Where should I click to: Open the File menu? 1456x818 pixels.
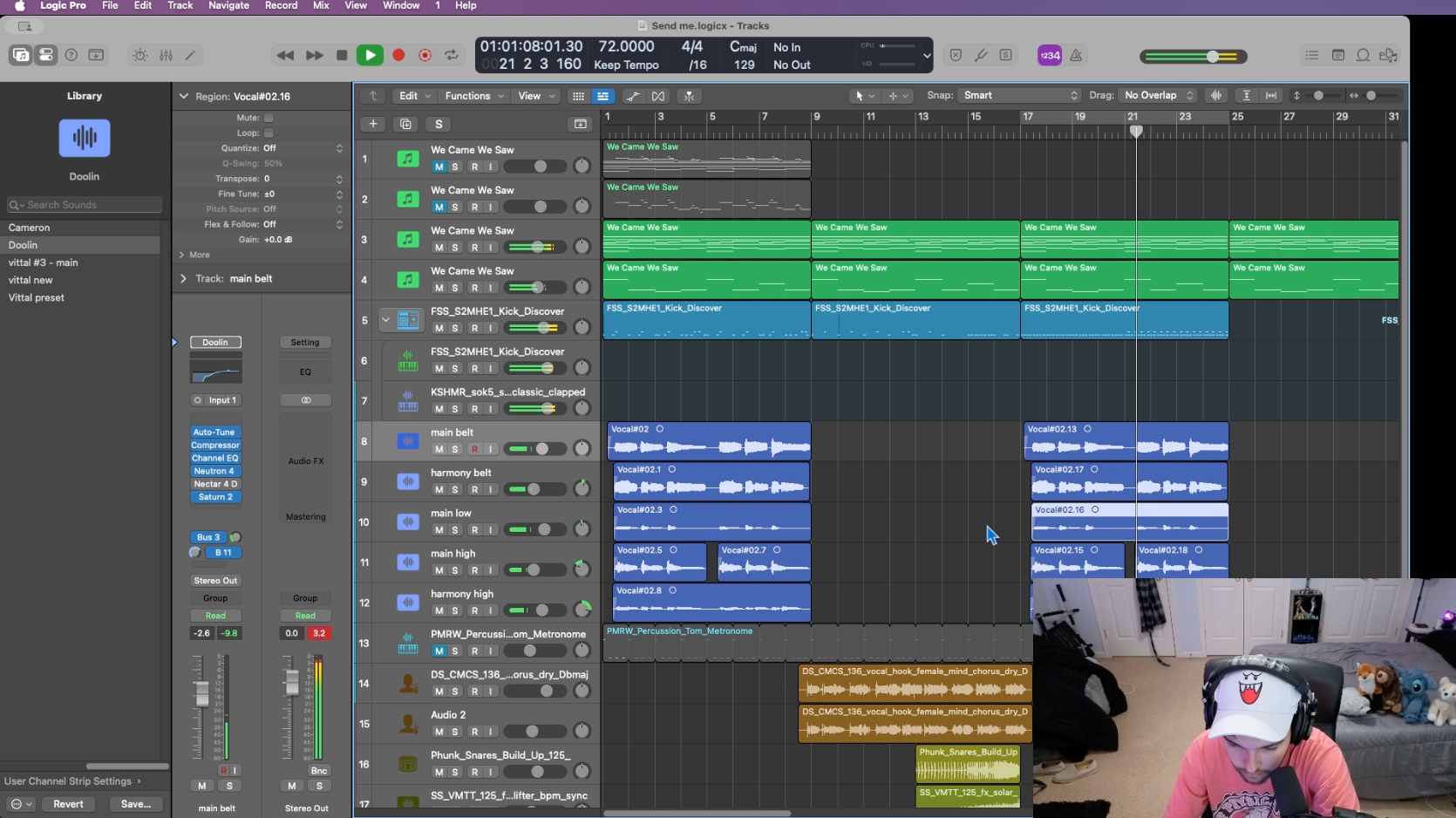pos(110,6)
